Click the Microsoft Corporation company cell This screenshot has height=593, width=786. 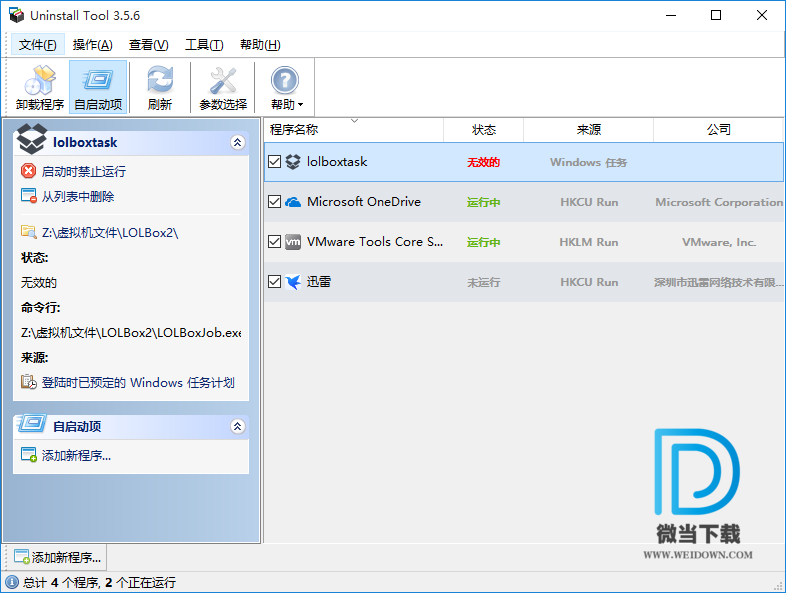click(719, 202)
